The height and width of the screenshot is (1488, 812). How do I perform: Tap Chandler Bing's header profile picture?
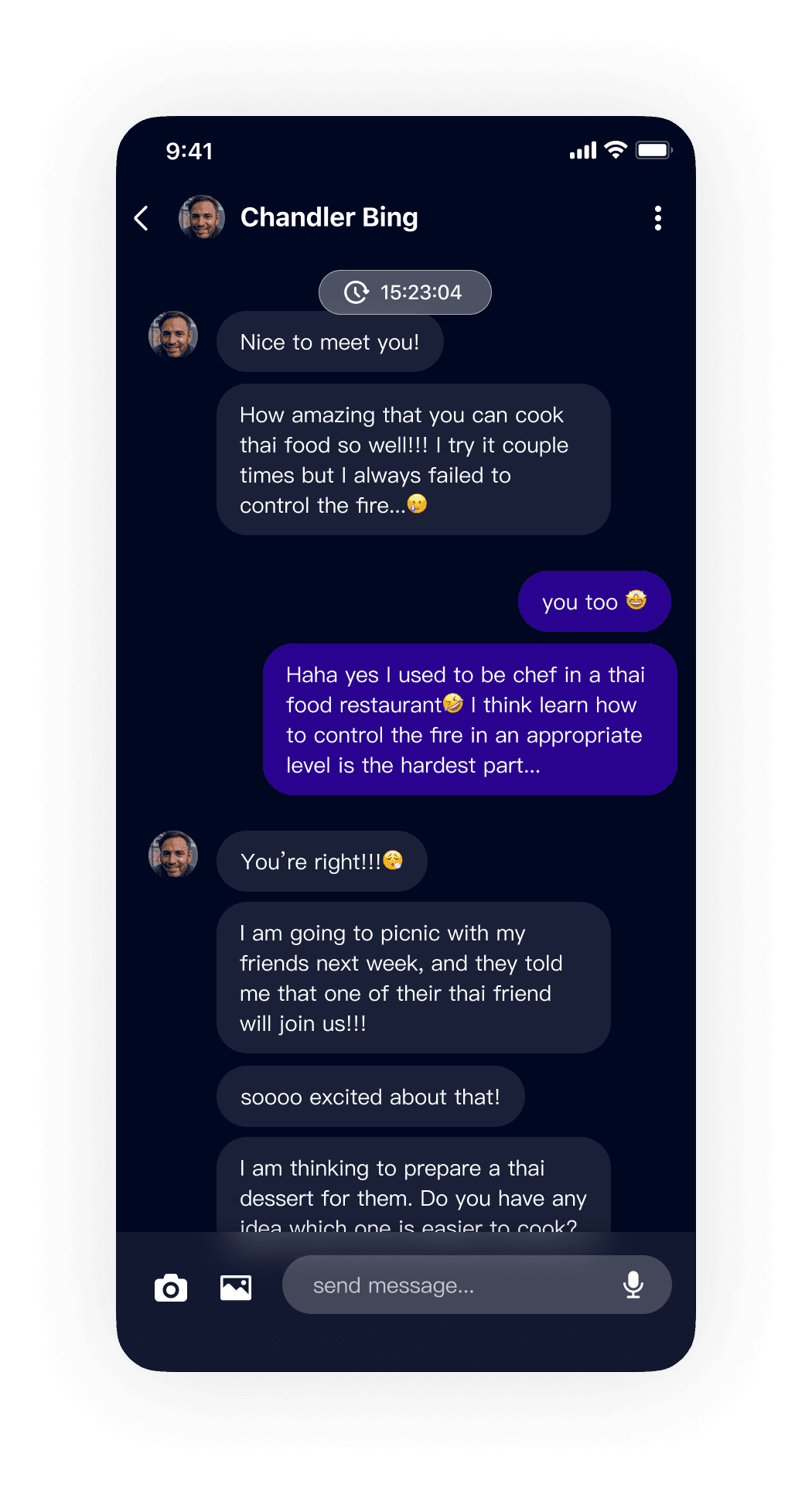point(202,217)
